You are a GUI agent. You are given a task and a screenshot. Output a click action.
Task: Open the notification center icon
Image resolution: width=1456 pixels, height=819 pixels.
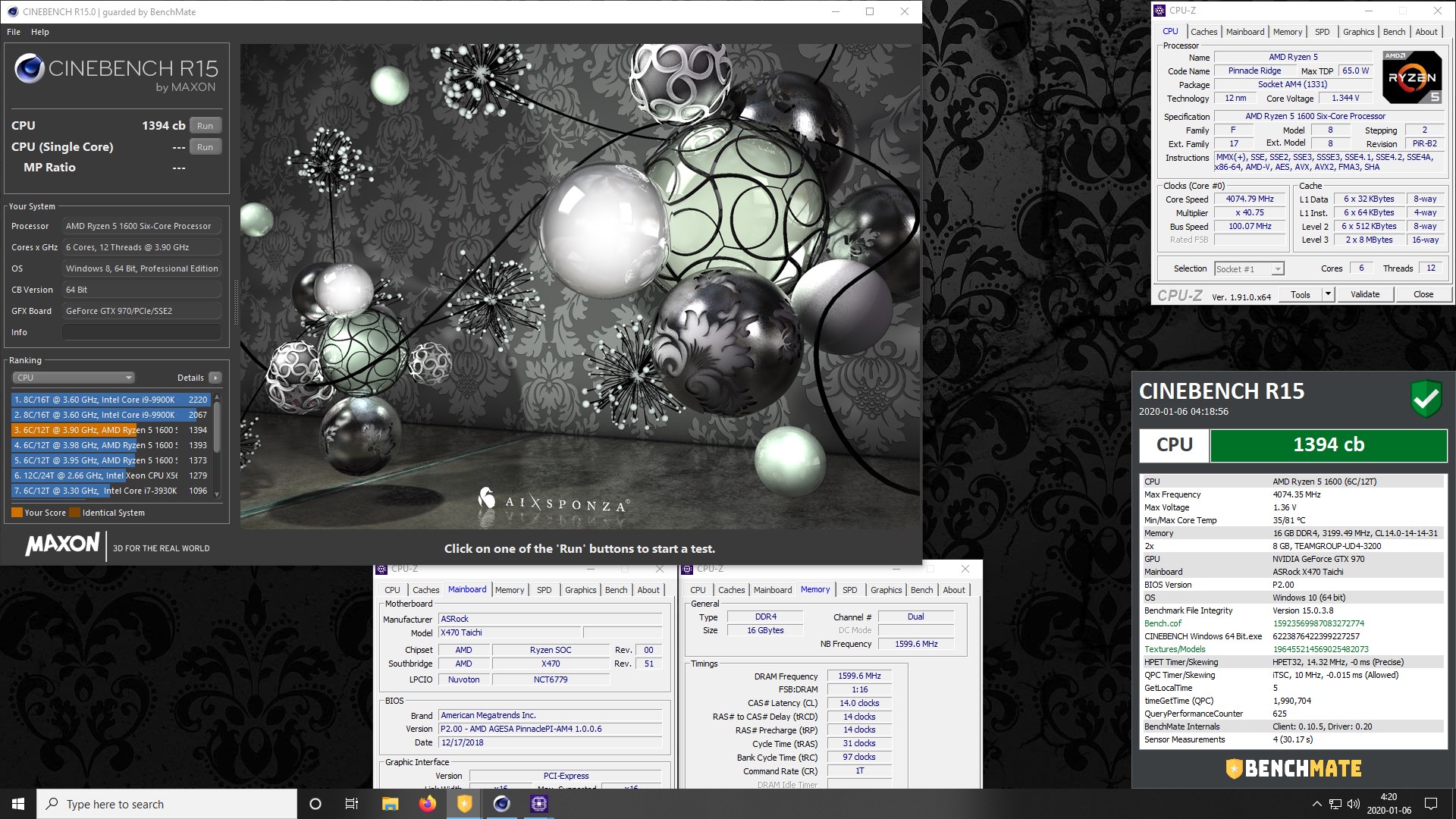1431,804
